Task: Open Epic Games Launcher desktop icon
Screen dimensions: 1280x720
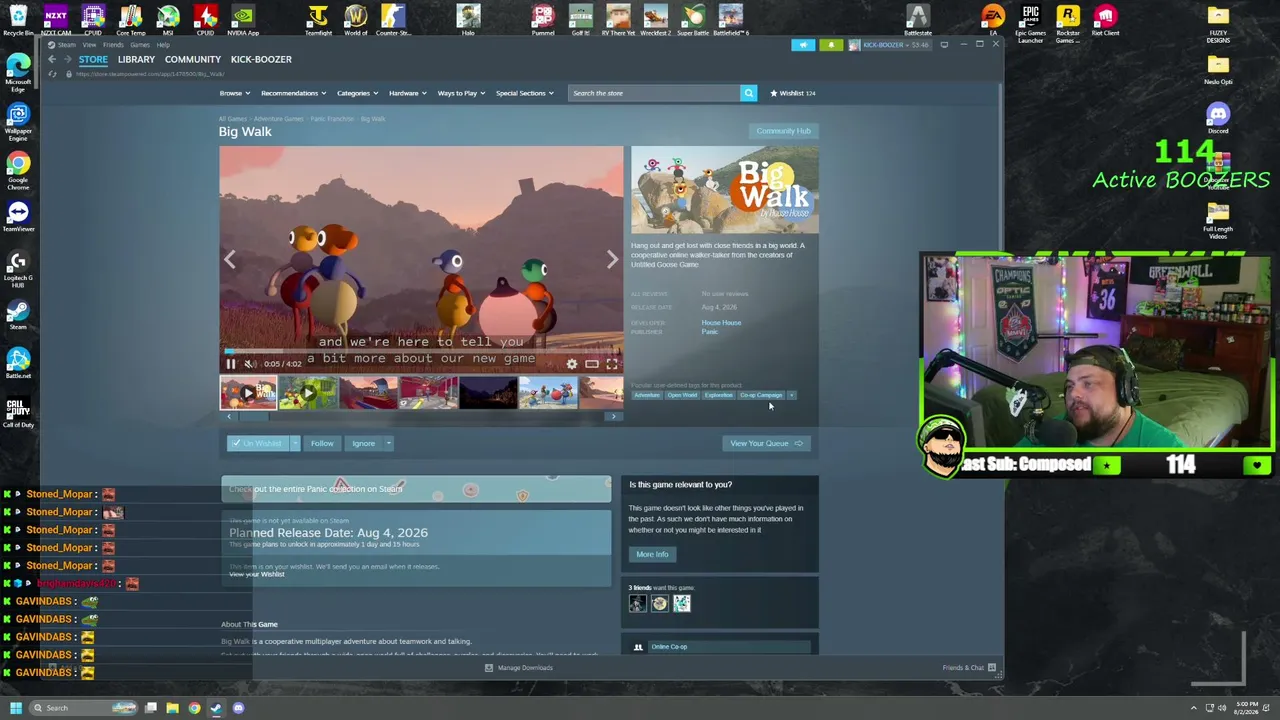Action: 1030,24
